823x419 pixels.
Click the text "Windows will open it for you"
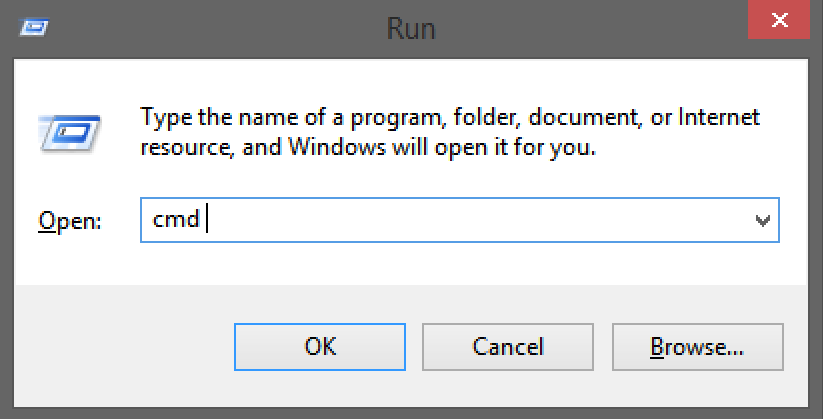tap(442, 146)
